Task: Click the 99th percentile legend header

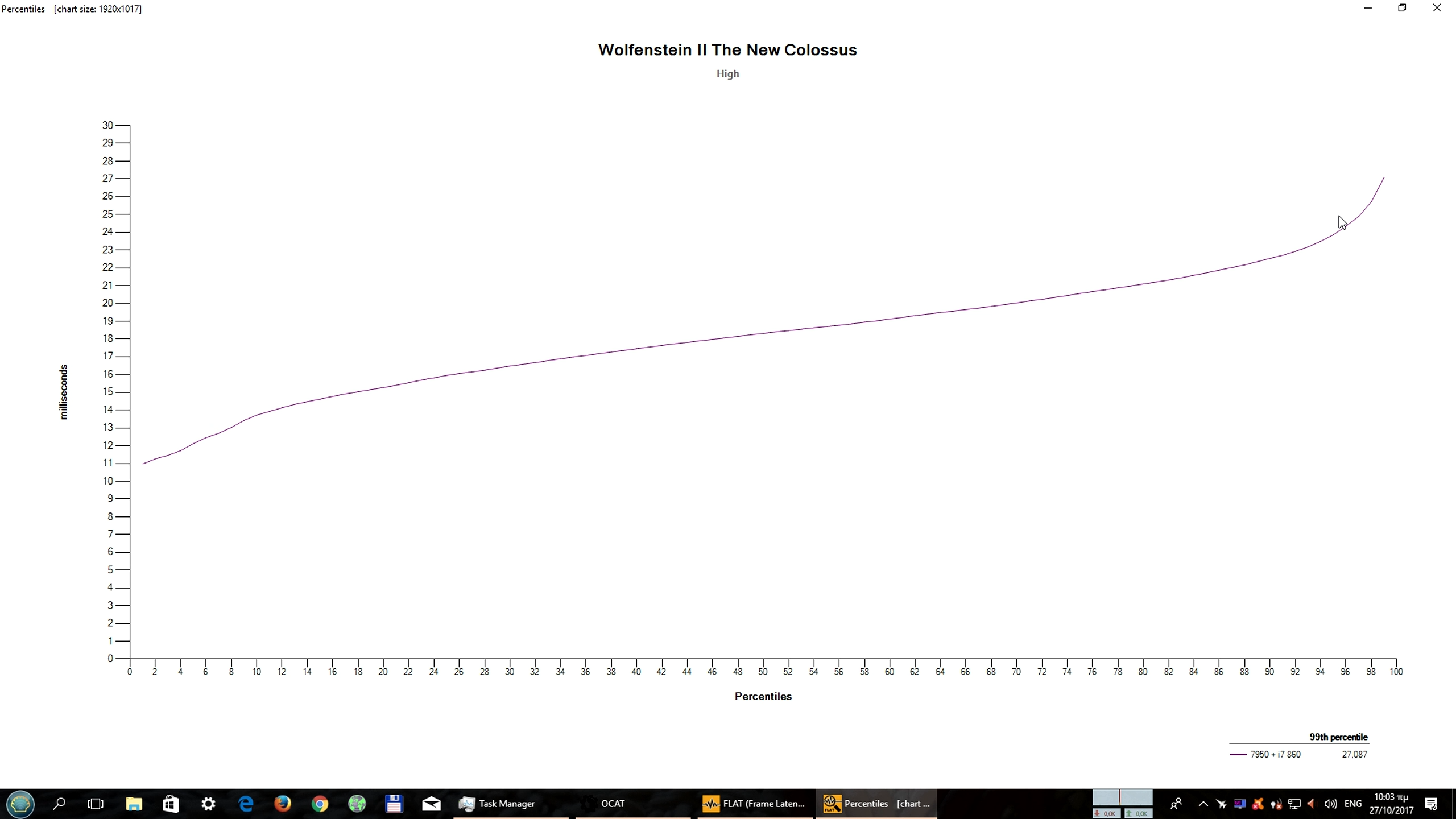Action: click(1338, 737)
